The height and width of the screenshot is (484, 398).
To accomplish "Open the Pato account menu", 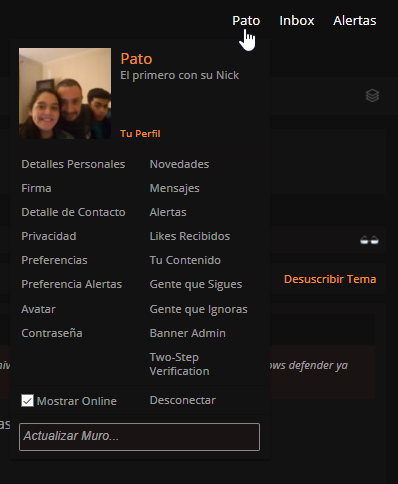I will tap(246, 21).
